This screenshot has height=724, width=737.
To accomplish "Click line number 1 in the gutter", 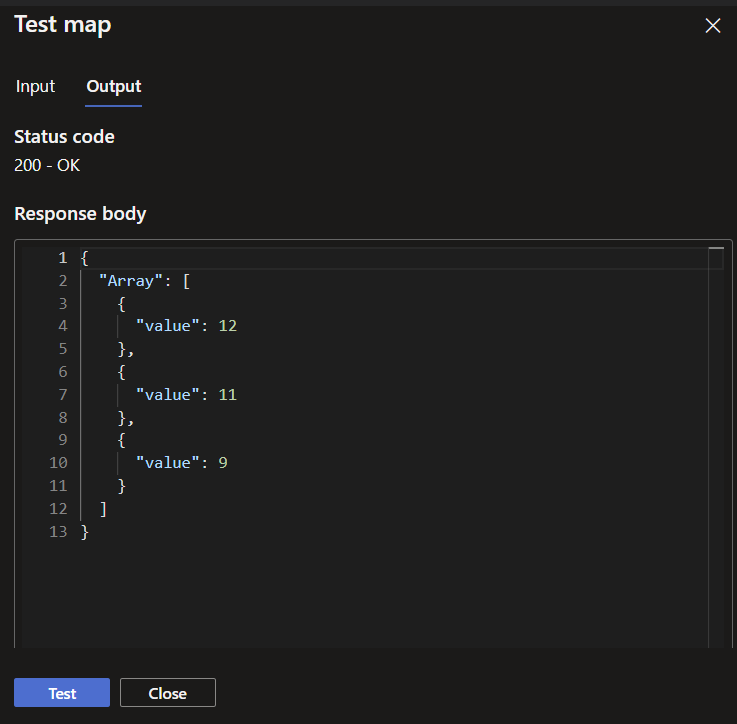I will click(63, 258).
